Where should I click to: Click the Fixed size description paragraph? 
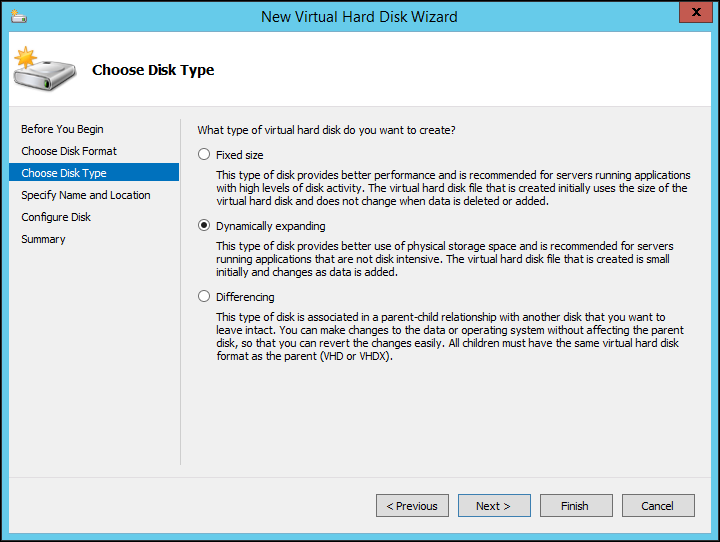452,188
